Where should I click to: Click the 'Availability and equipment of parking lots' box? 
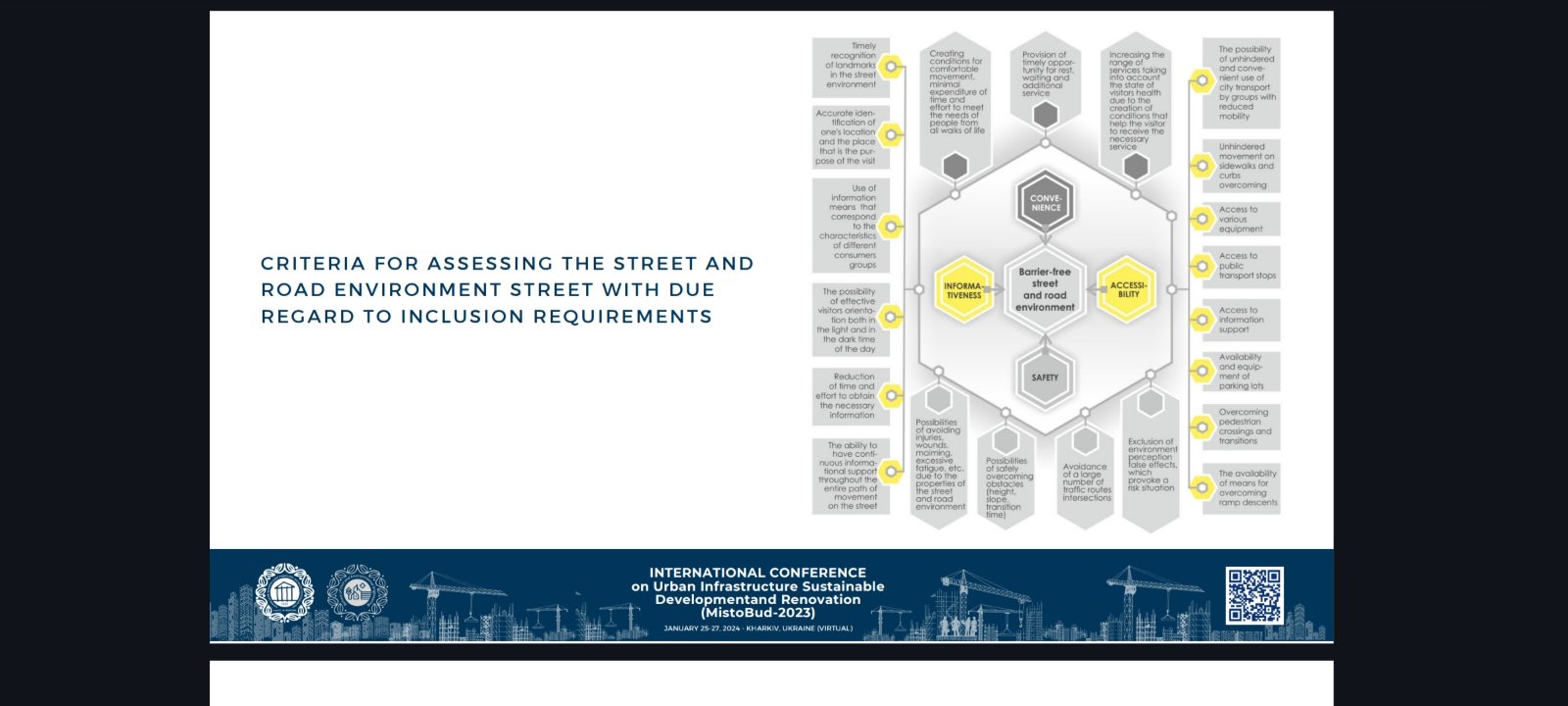click(1242, 372)
